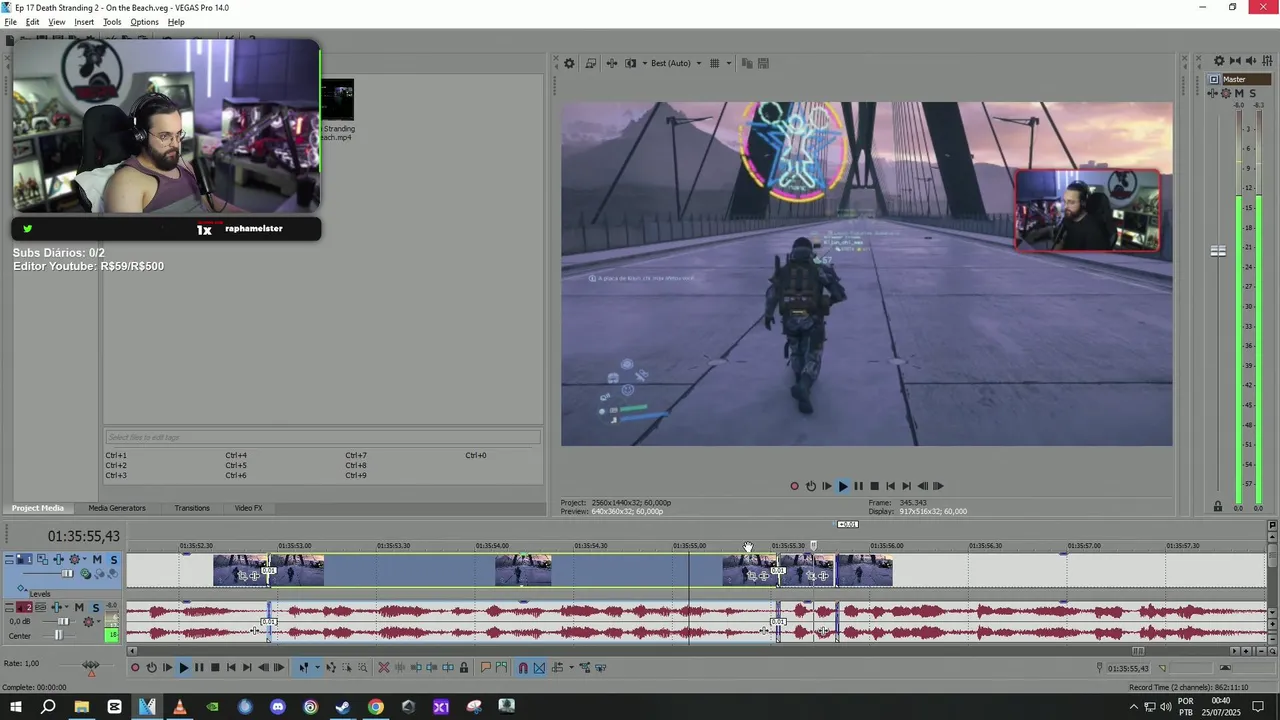Toggle Loop Playback in timeline transport
This screenshot has height=720, width=1280.
(152, 667)
